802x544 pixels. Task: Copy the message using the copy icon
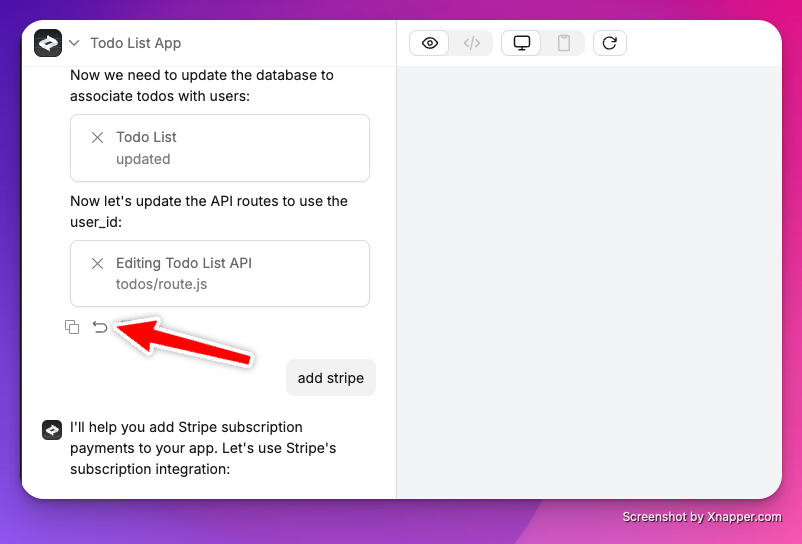[x=72, y=327]
